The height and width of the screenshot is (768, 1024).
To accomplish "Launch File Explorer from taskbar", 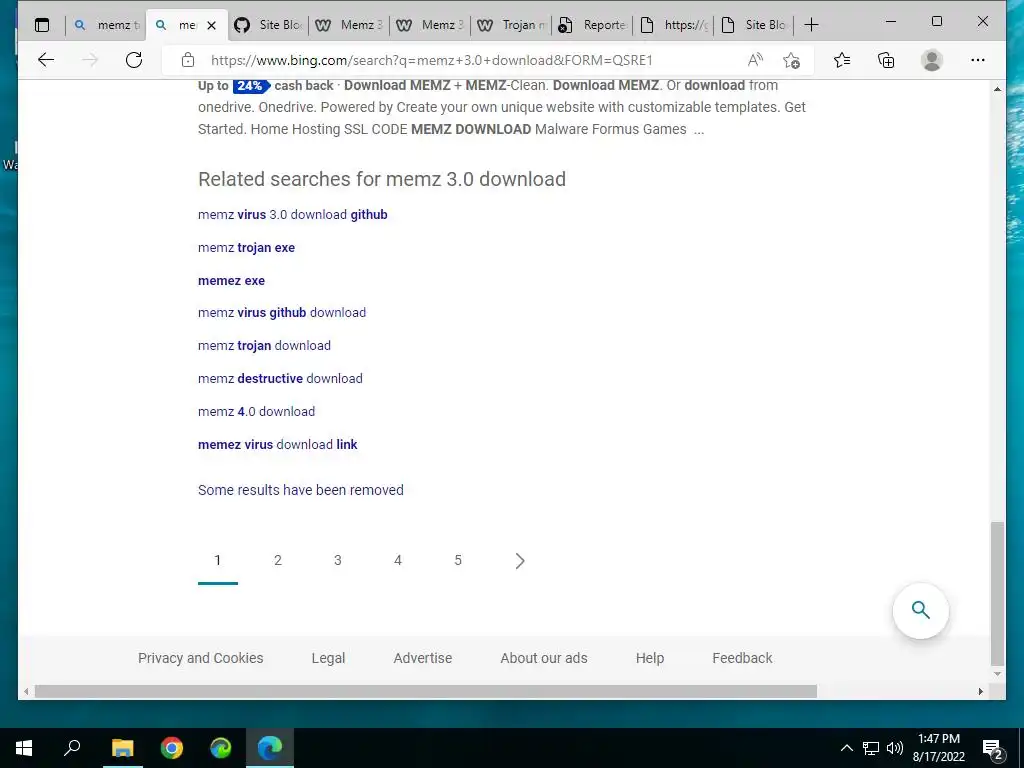I will tap(122, 748).
